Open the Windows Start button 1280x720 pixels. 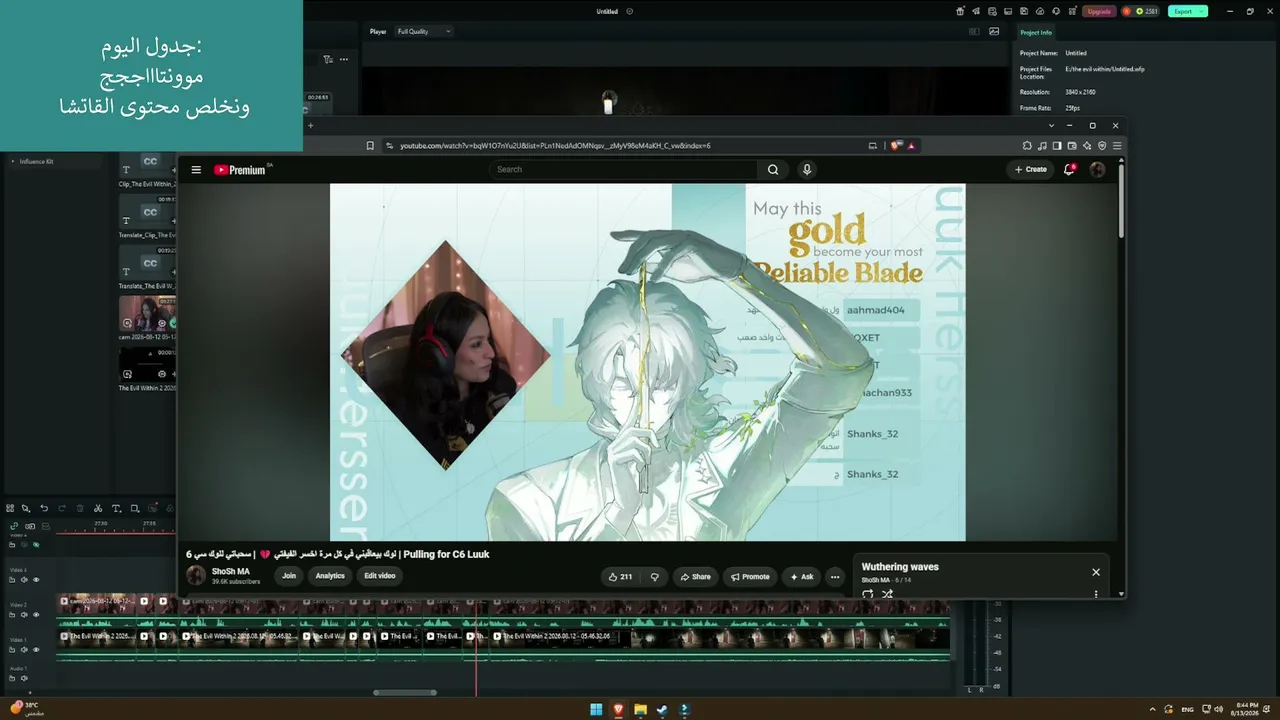coord(596,710)
